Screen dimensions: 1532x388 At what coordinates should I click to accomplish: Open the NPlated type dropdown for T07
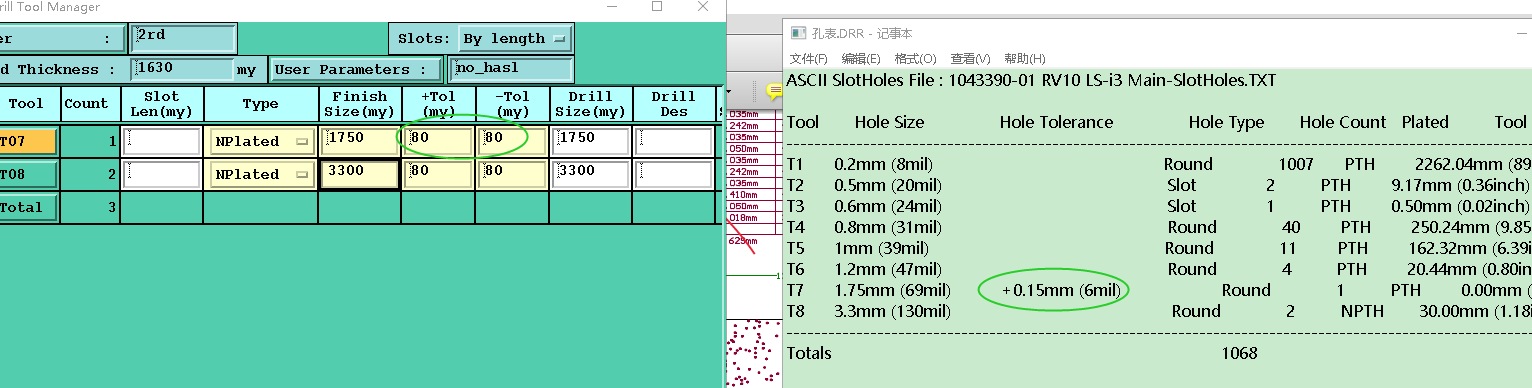click(x=261, y=142)
